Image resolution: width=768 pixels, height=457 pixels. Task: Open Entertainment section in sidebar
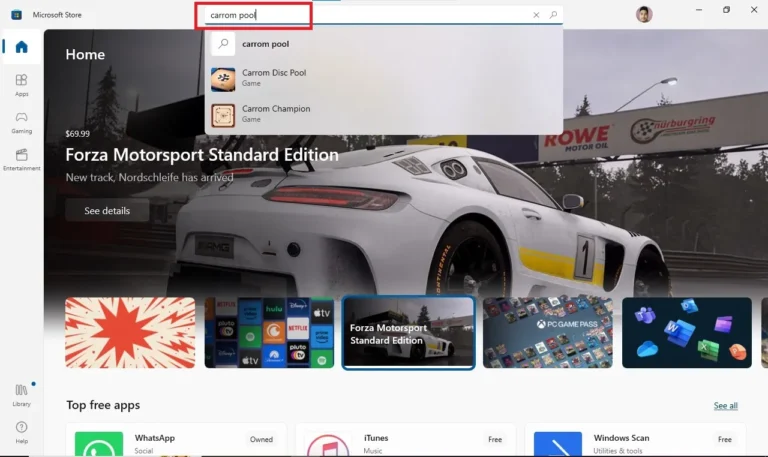[21, 159]
